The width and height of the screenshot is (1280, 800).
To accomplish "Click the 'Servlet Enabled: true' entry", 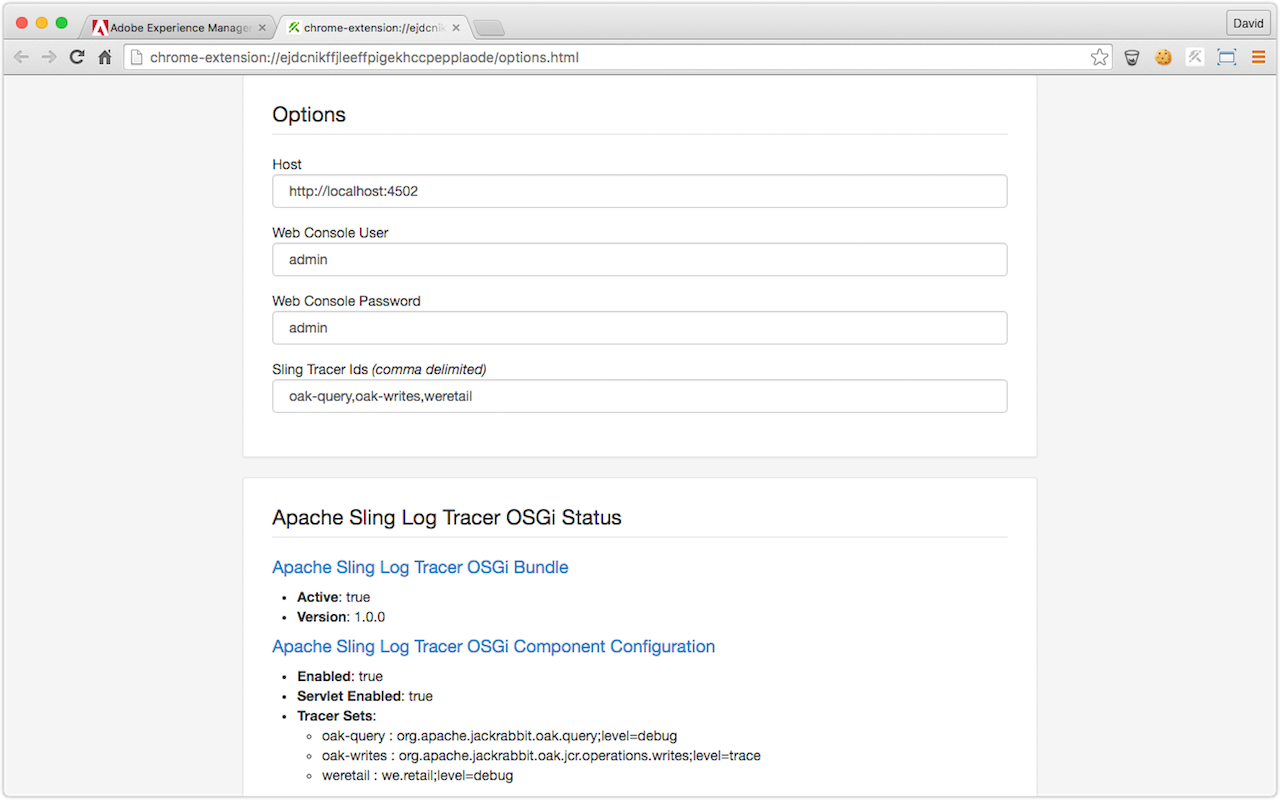I will tap(365, 696).
